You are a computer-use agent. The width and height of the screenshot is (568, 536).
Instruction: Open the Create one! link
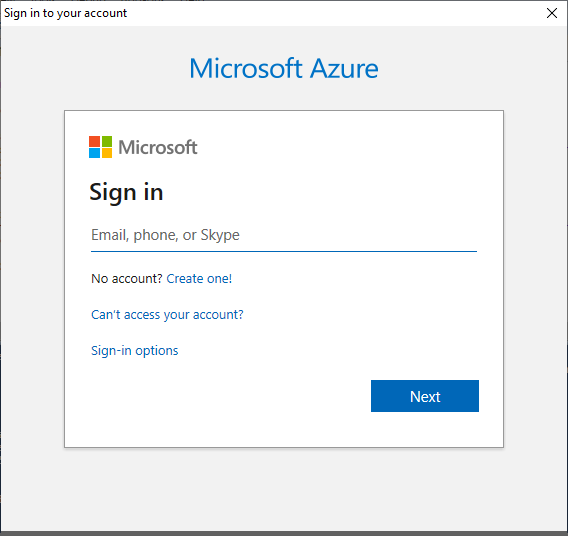199,279
